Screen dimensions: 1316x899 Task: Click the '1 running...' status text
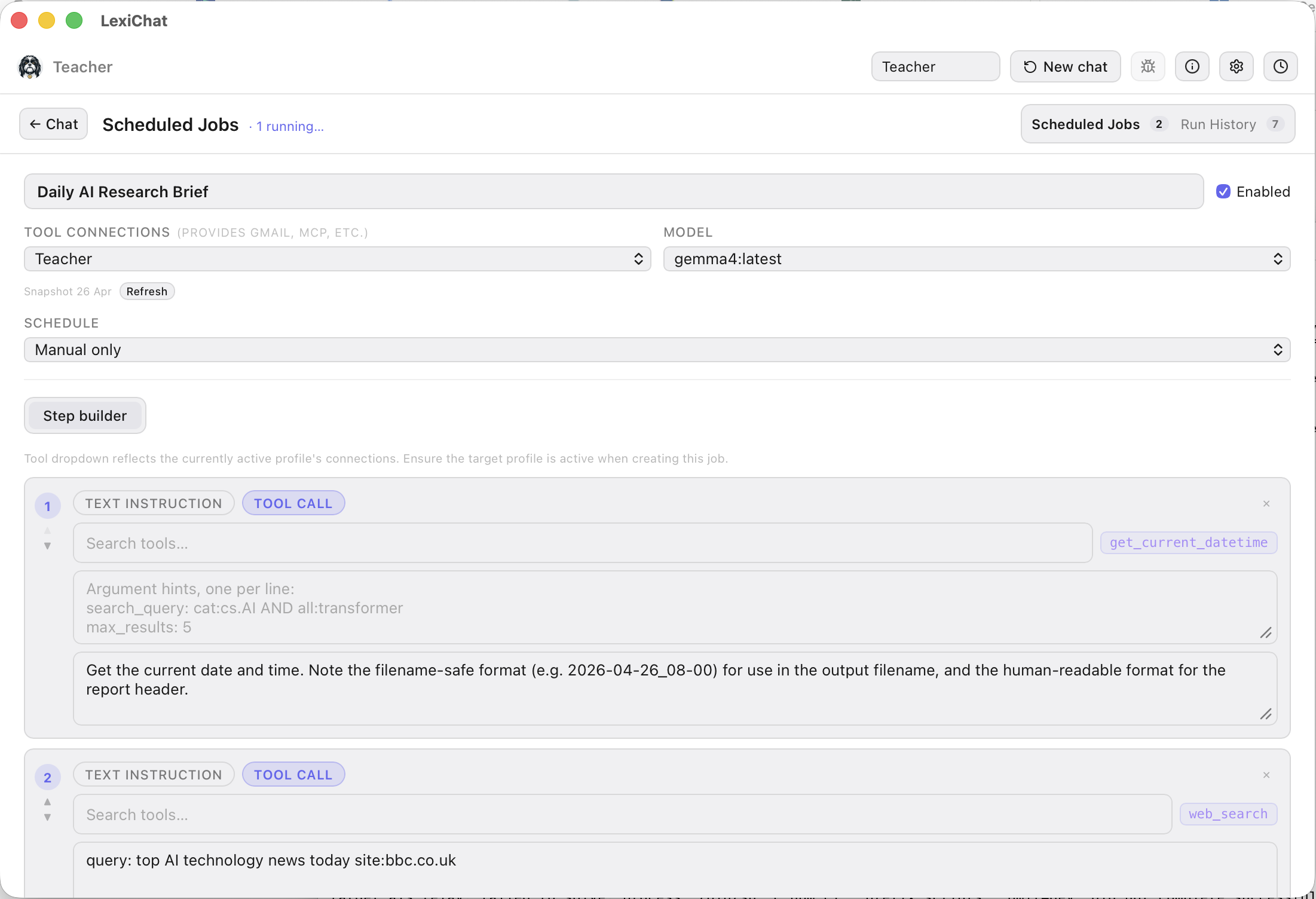pos(290,127)
